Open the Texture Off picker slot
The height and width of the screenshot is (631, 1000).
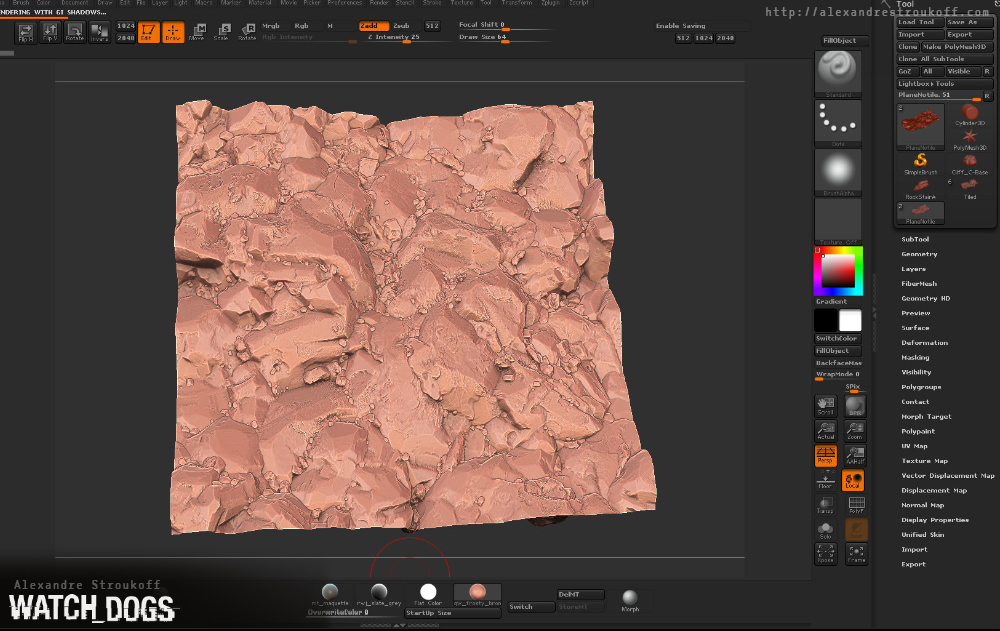click(837, 221)
